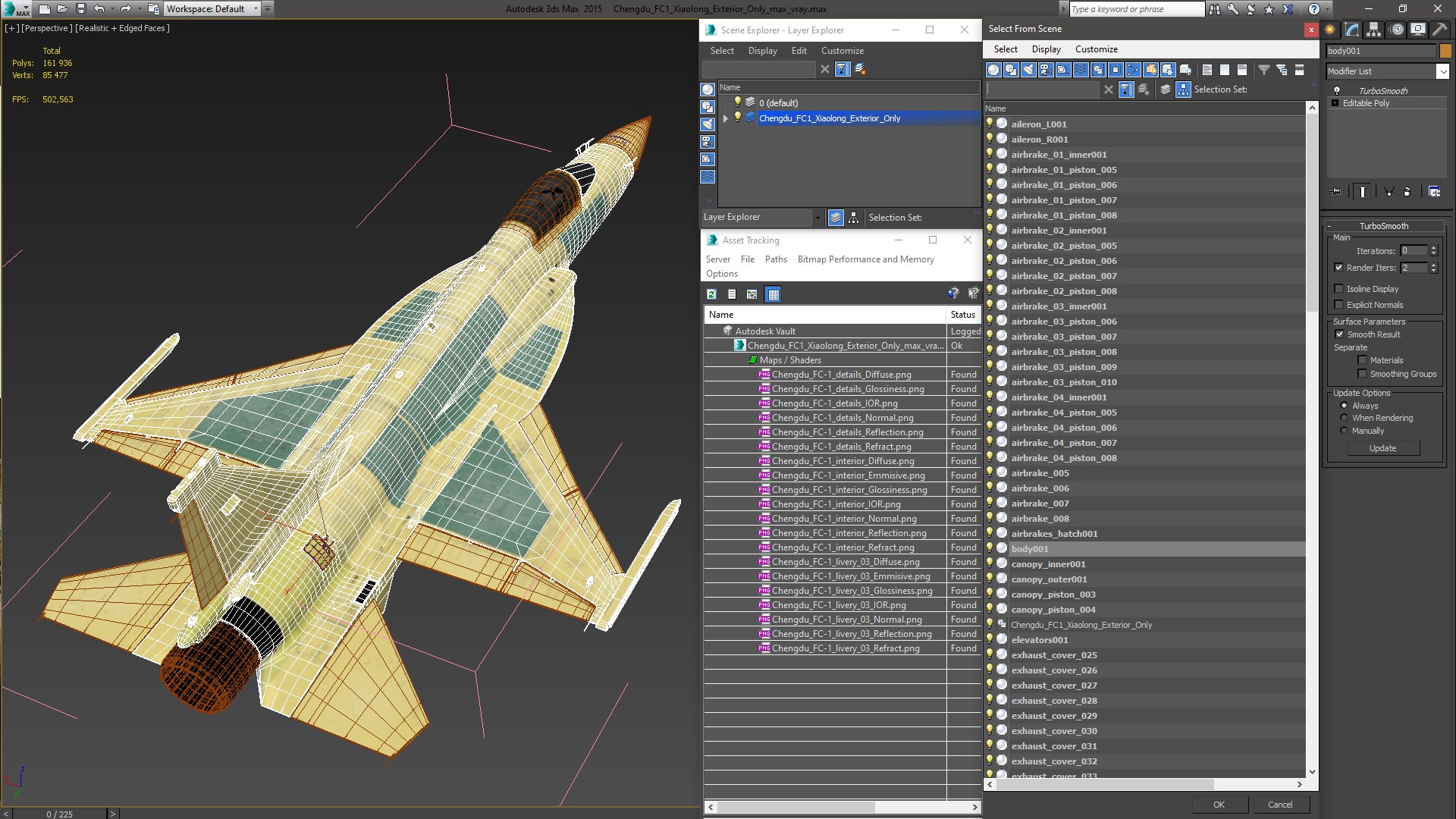Open Server menu in Asset Tracking
Image resolution: width=1456 pixels, height=819 pixels.
click(x=717, y=259)
